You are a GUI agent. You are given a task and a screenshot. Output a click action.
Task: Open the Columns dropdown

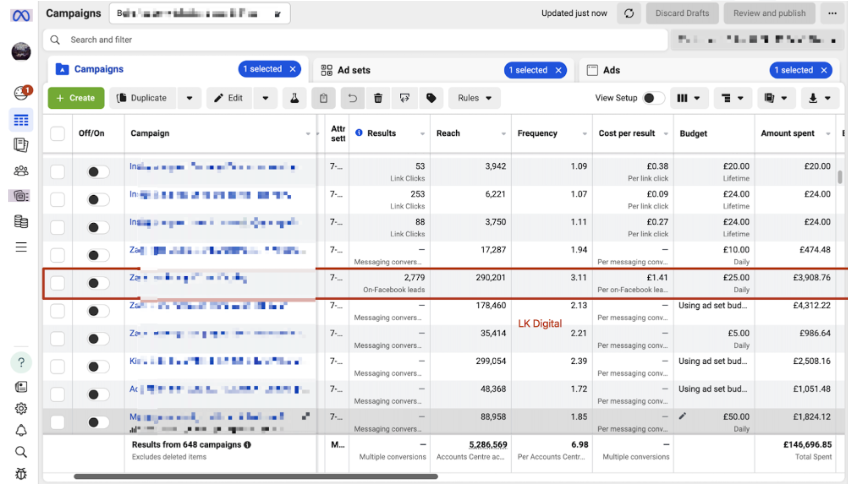tap(688, 98)
